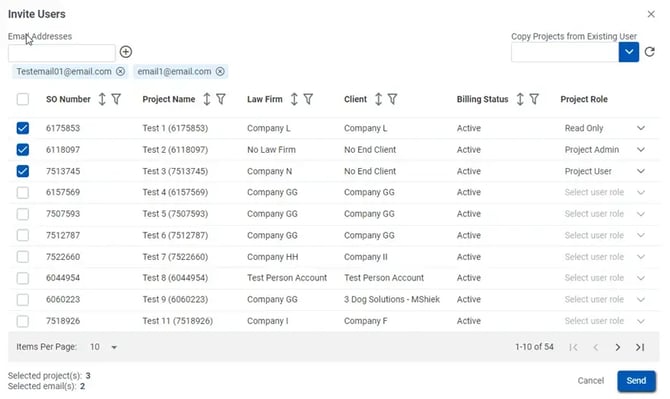Change Project User role for Test 3
This screenshot has width=670, height=399.
point(605,171)
